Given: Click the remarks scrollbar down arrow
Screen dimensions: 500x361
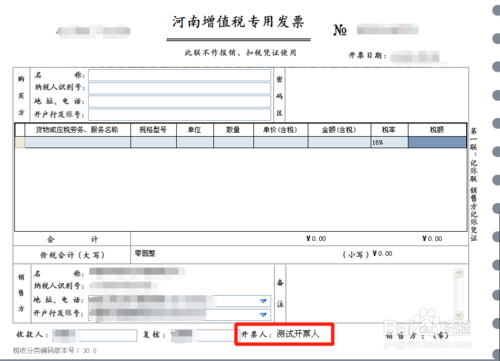Looking at the screenshot, I should 459,315.
